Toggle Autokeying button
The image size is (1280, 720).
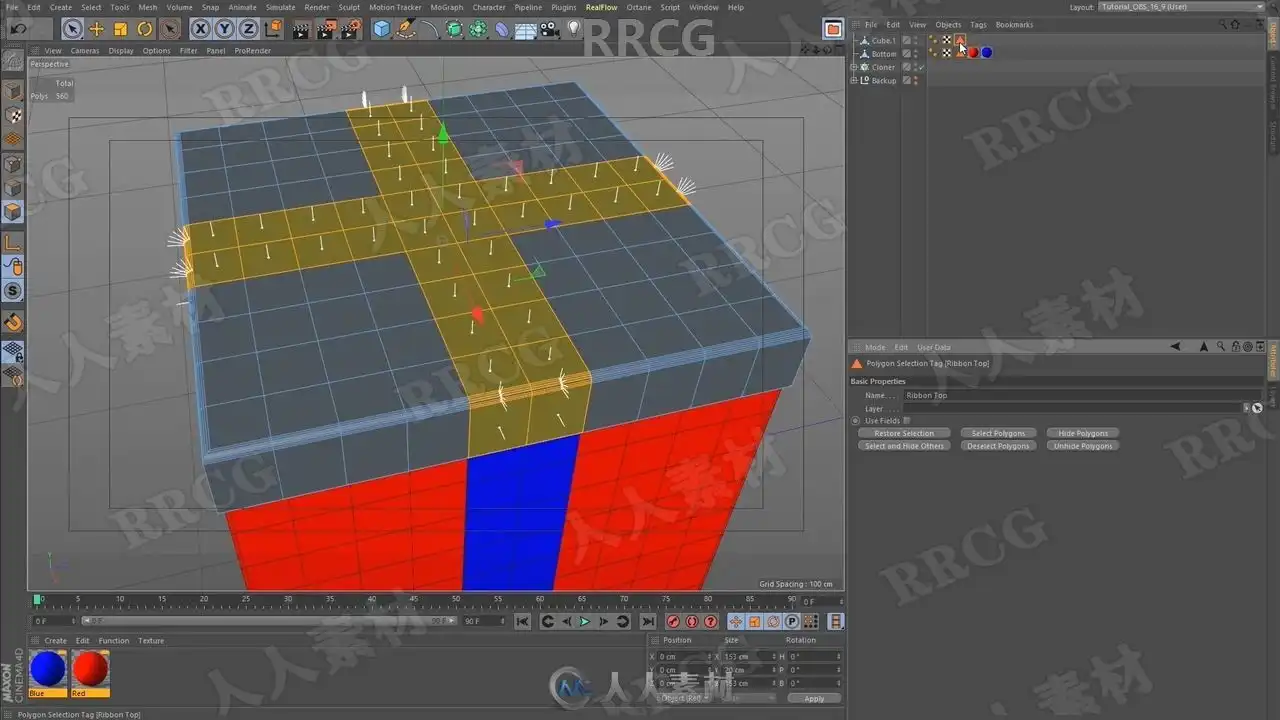click(x=692, y=621)
